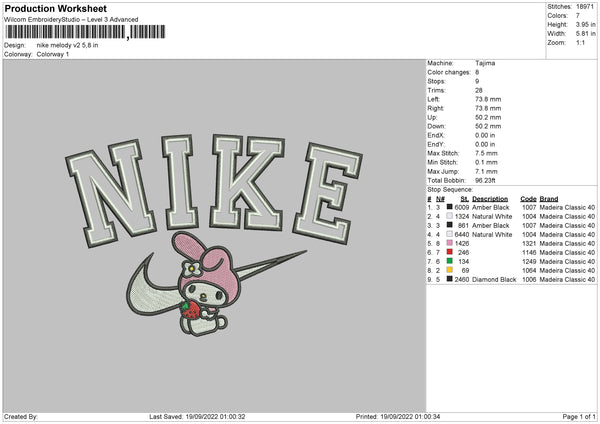Click the white flower on the hood
Viewport: 600px width, 424px height.
coord(190,269)
